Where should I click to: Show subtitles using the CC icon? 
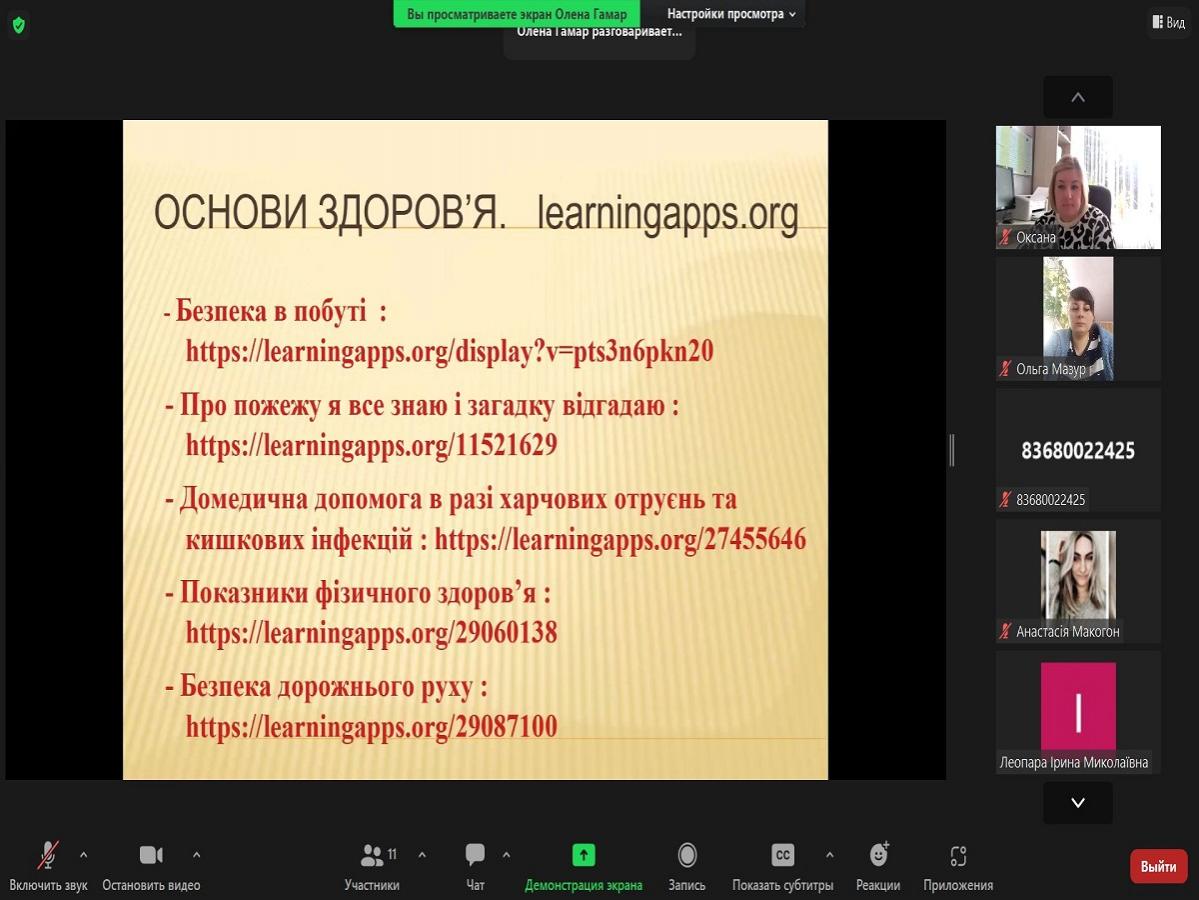[782, 855]
